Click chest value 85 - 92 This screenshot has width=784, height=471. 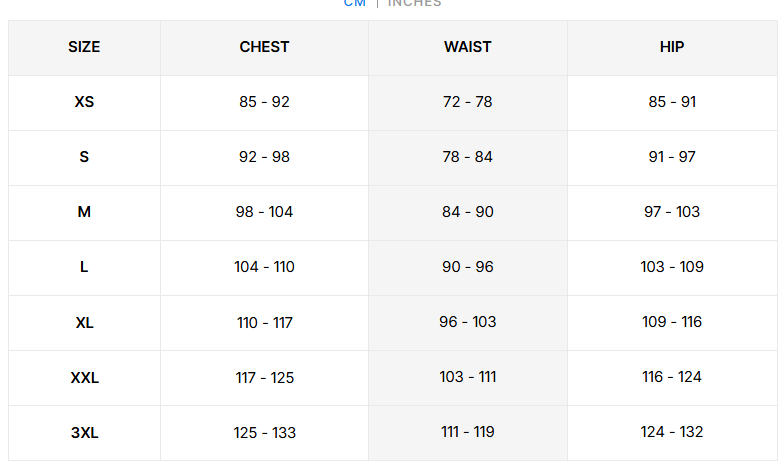[x=264, y=102]
